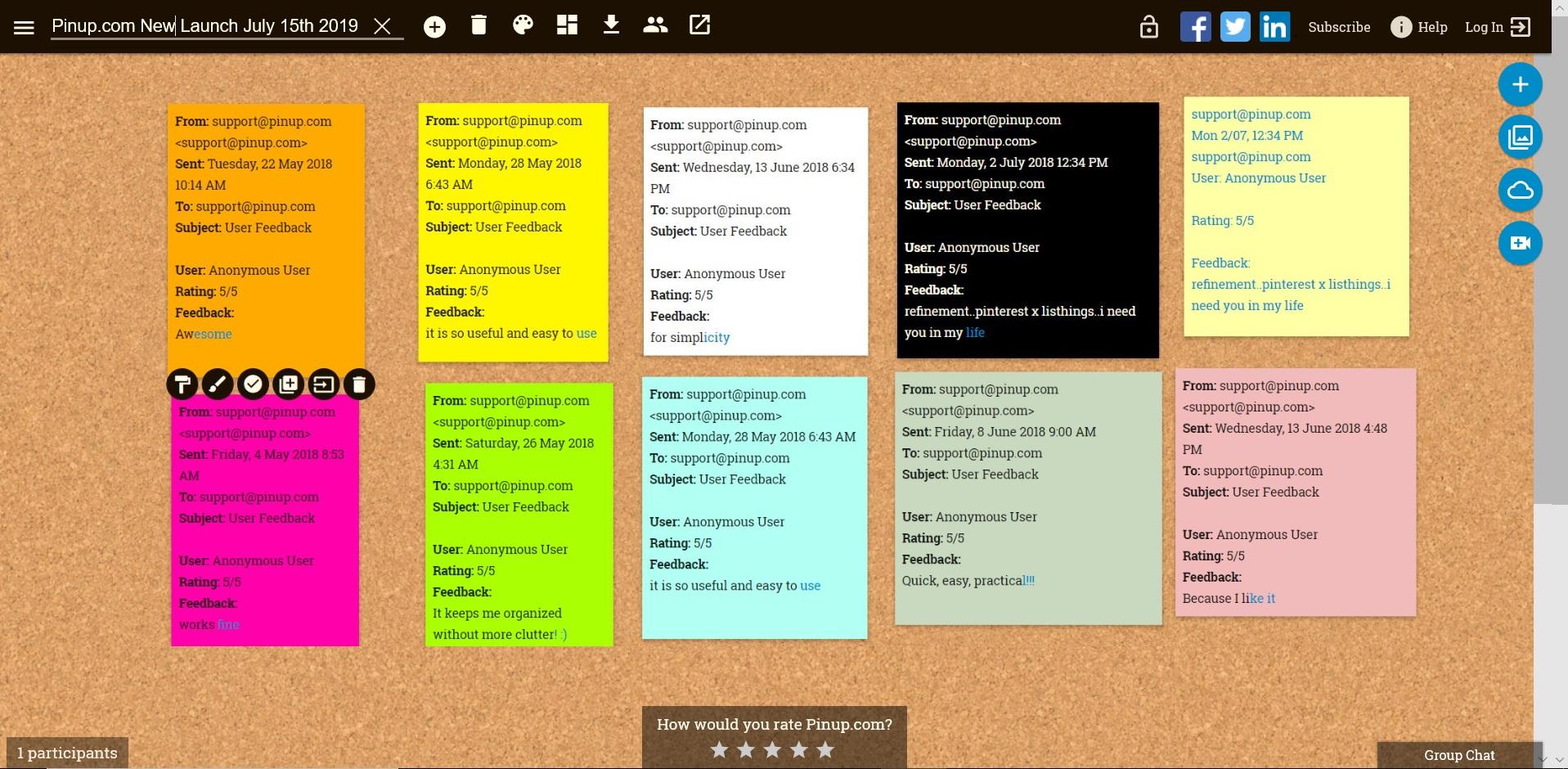
Task: Click the add circle icon in the top bar
Action: pos(435,27)
